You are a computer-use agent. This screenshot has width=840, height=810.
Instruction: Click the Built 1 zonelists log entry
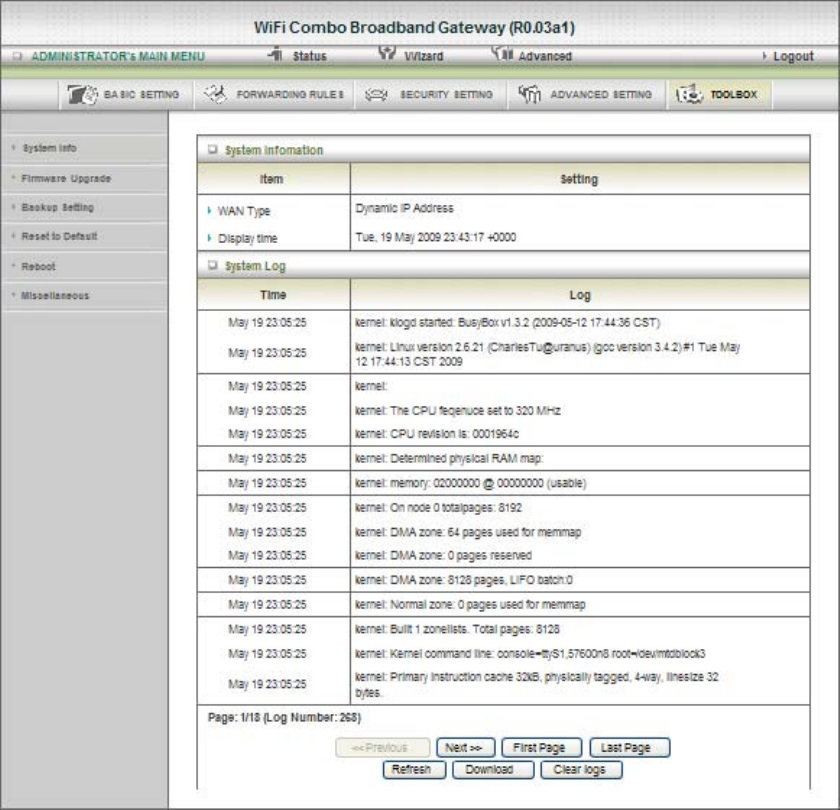pos(457,629)
